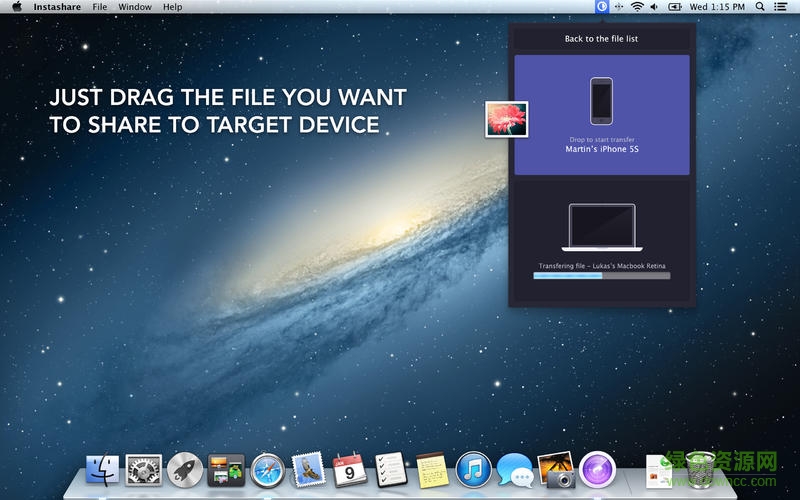
Task: Launch Safari from the Dock
Action: point(268,469)
